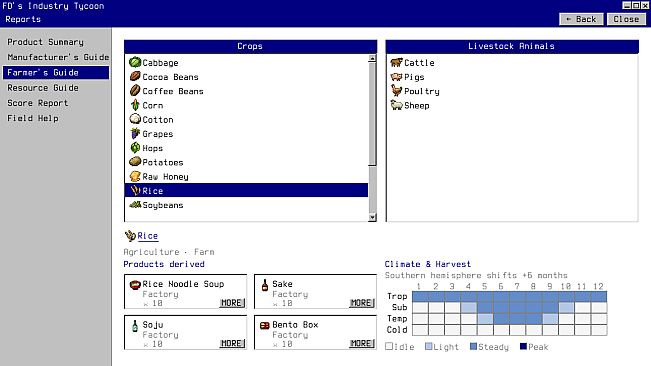
Task: Click the Idle legend box
Action: click(x=389, y=346)
